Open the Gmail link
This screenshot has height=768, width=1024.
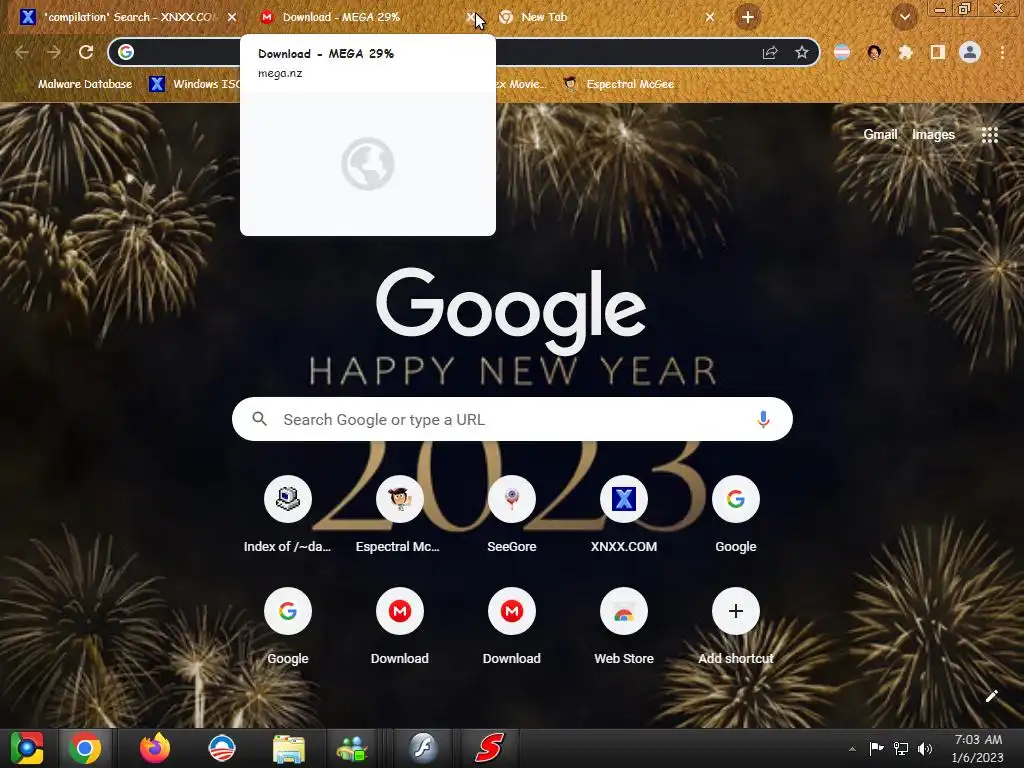(880, 135)
